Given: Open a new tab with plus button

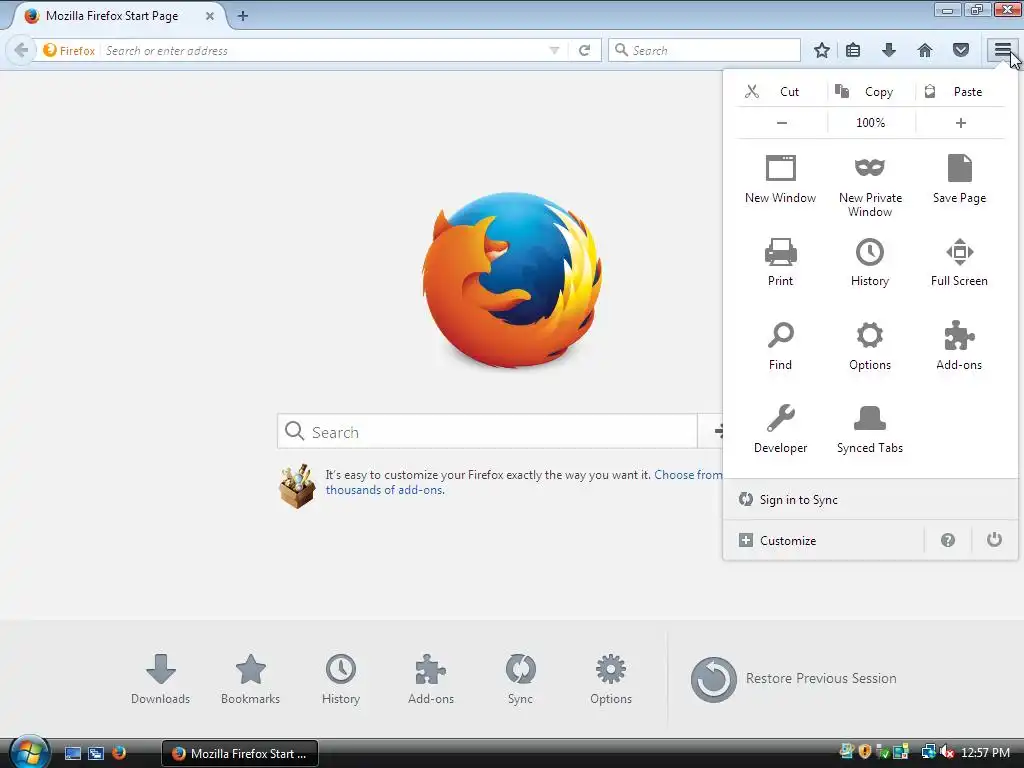Looking at the screenshot, I should pos(243,16).
